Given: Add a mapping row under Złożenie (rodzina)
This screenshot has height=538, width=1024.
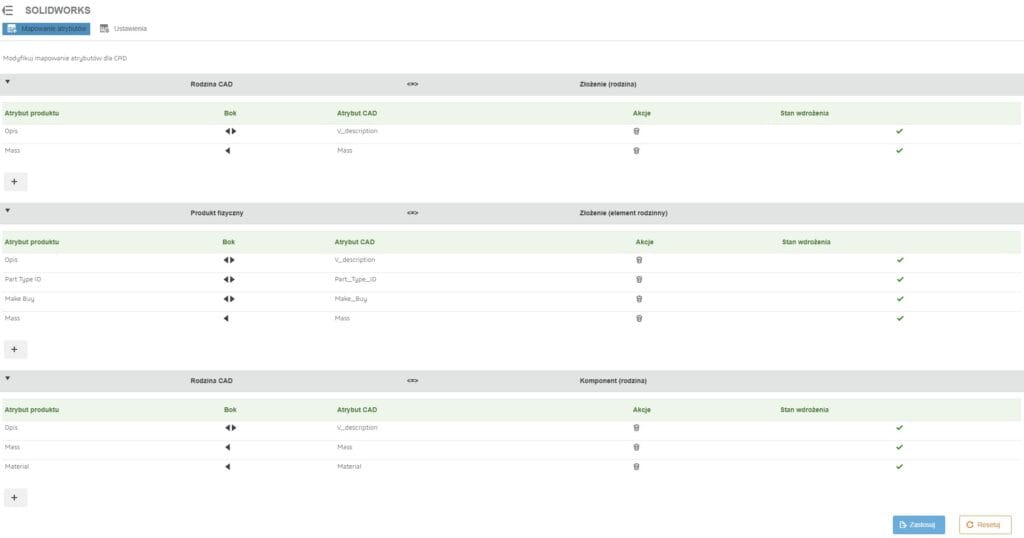Looking at the screenshot, I should [15, 182].
